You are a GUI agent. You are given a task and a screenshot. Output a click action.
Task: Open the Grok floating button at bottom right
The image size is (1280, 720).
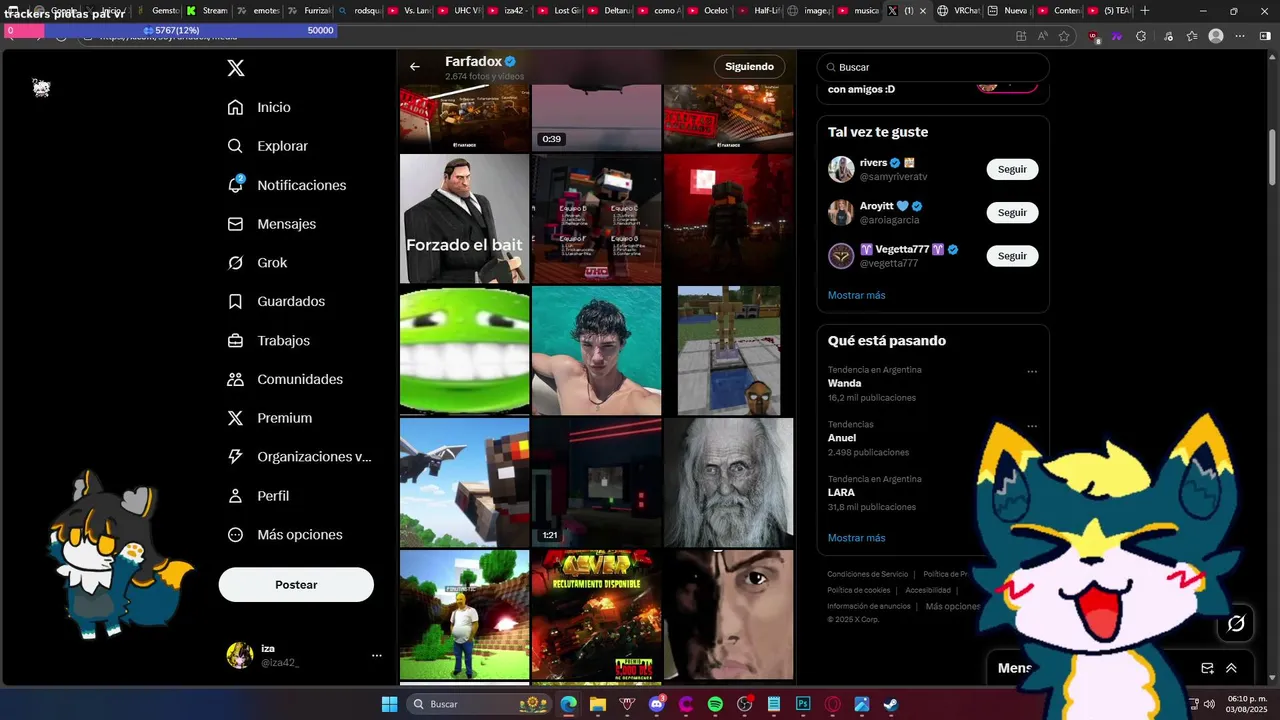[1236, 624]
